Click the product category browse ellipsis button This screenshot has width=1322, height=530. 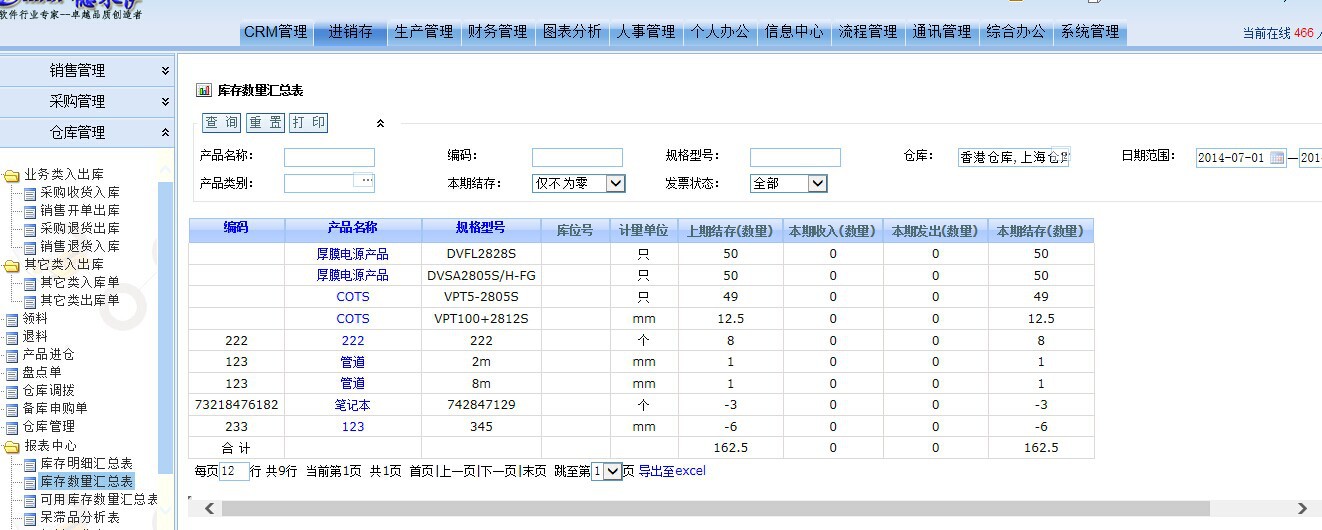pos(367,181)
